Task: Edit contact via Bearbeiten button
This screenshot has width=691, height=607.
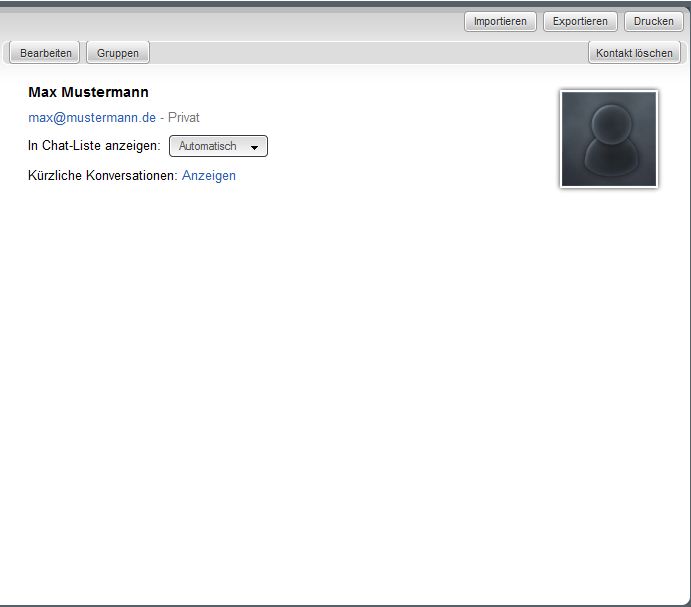Action: [x=45, y=53]
